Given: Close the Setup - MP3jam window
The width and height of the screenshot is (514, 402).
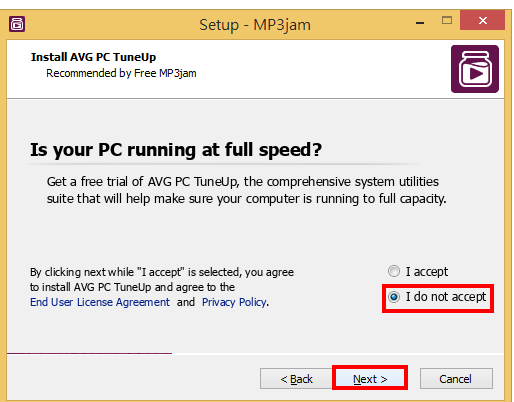Looking at the screenshot, I should click(x=482, y=20).
